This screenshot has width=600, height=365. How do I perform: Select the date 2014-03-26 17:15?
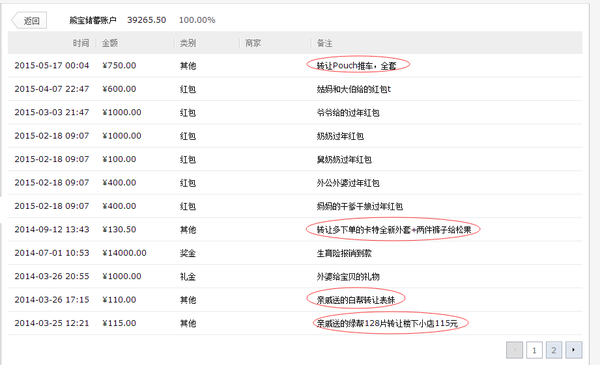click(x=52, y=300)
